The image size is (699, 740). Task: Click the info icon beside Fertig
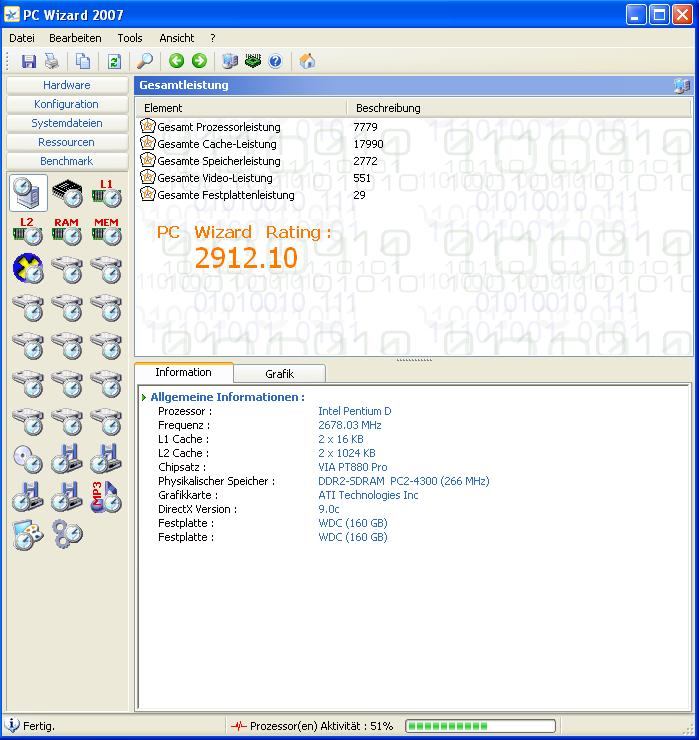[x=12, y=725]
